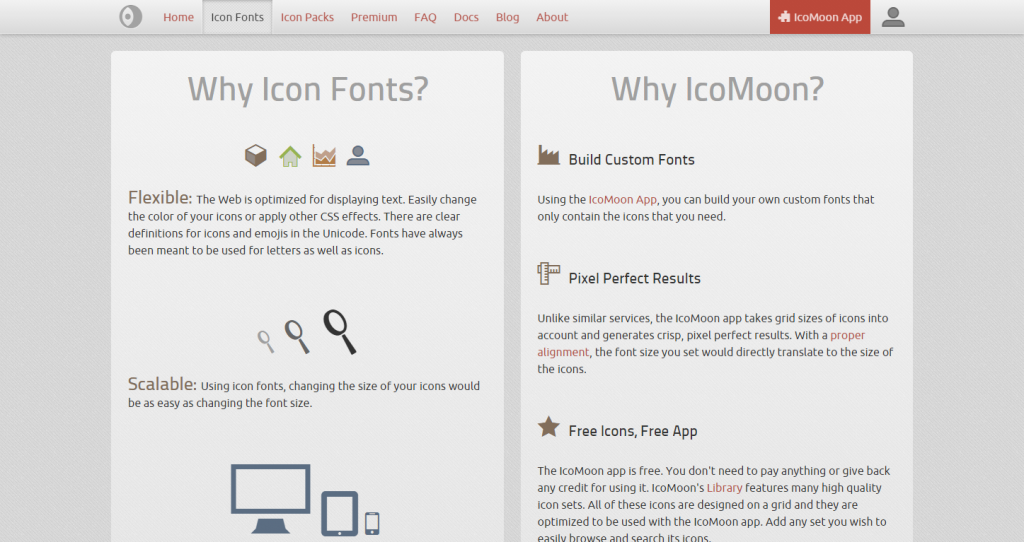This screenshot has width=1024, height=542.
Task: Select the Icon Fonts tab
Action: [237, 17]
